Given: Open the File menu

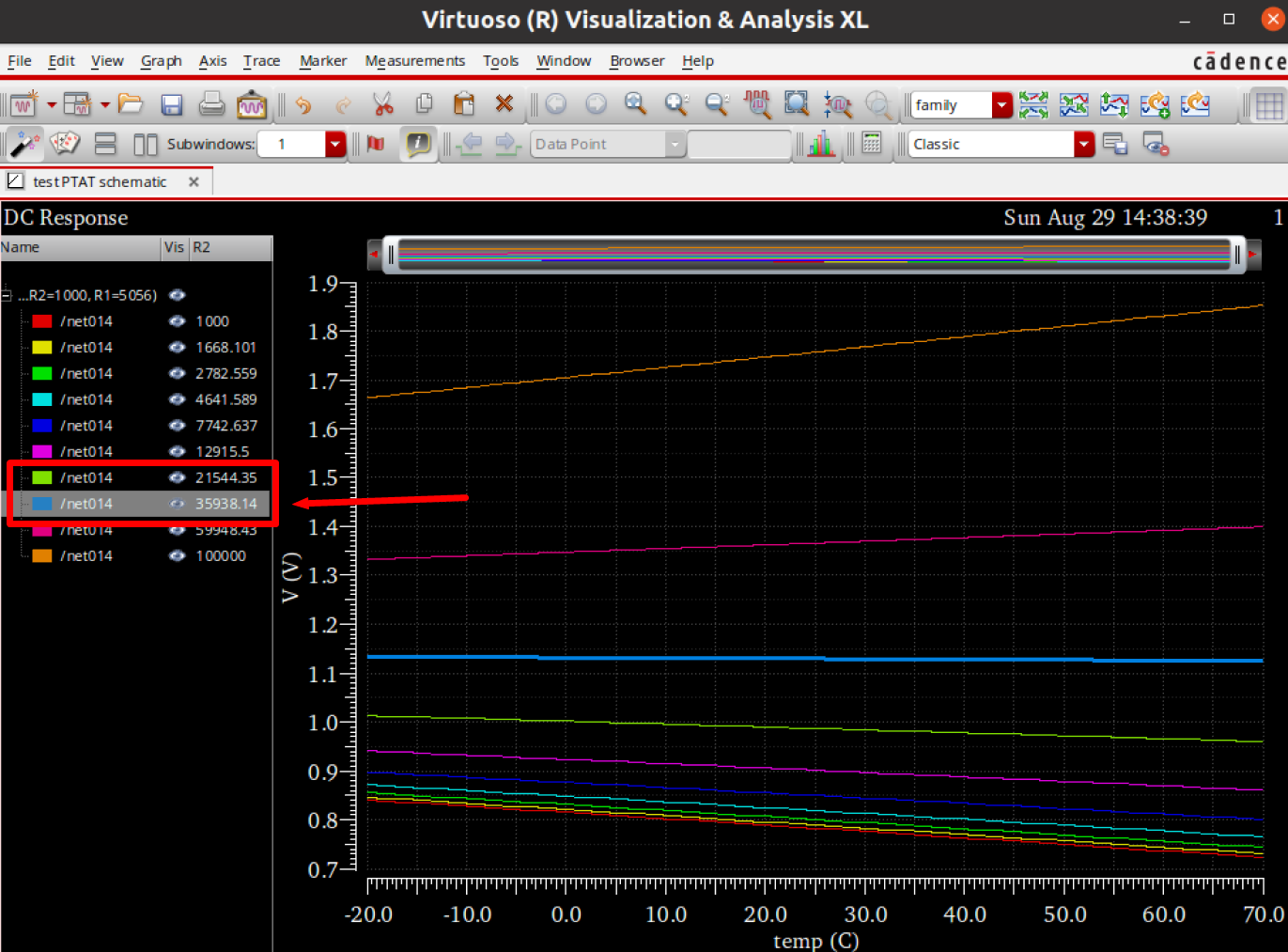Looking at the screenshot, I should [x=19, y=61].
